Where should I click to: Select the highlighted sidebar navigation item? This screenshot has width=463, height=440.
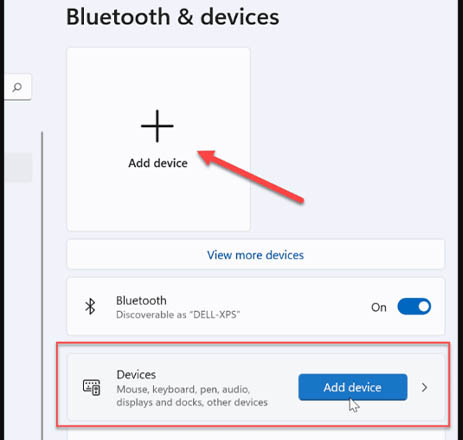18,167
